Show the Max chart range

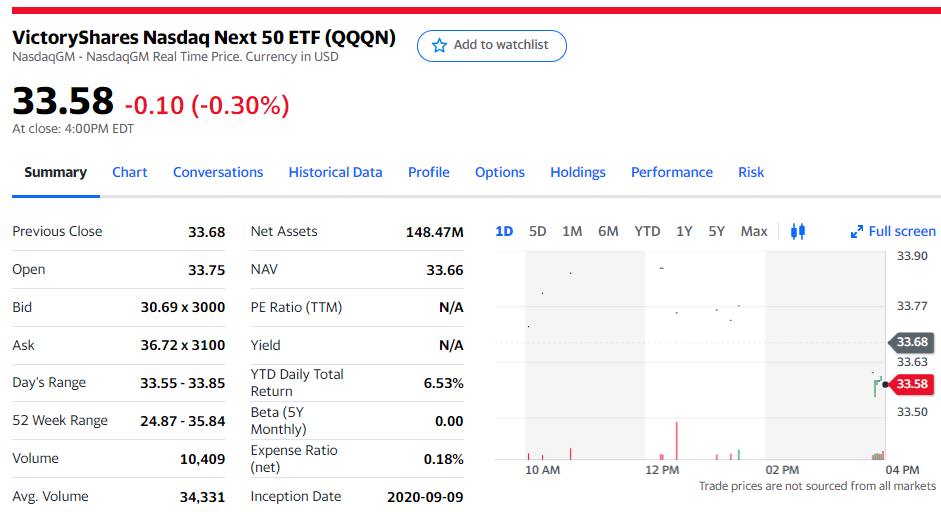pos(754,231)
